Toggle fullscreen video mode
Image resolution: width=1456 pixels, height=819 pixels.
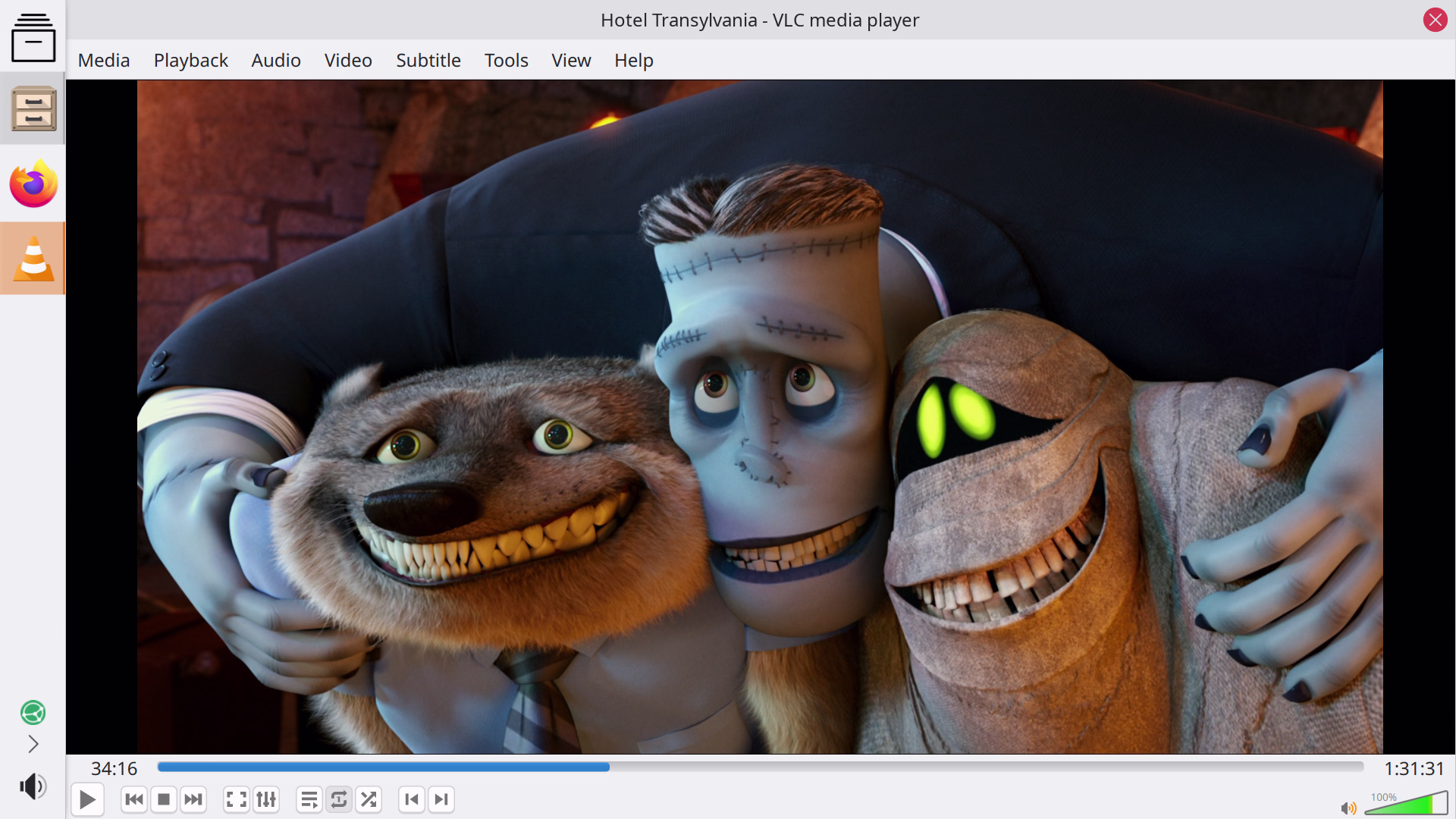(236, 799)
